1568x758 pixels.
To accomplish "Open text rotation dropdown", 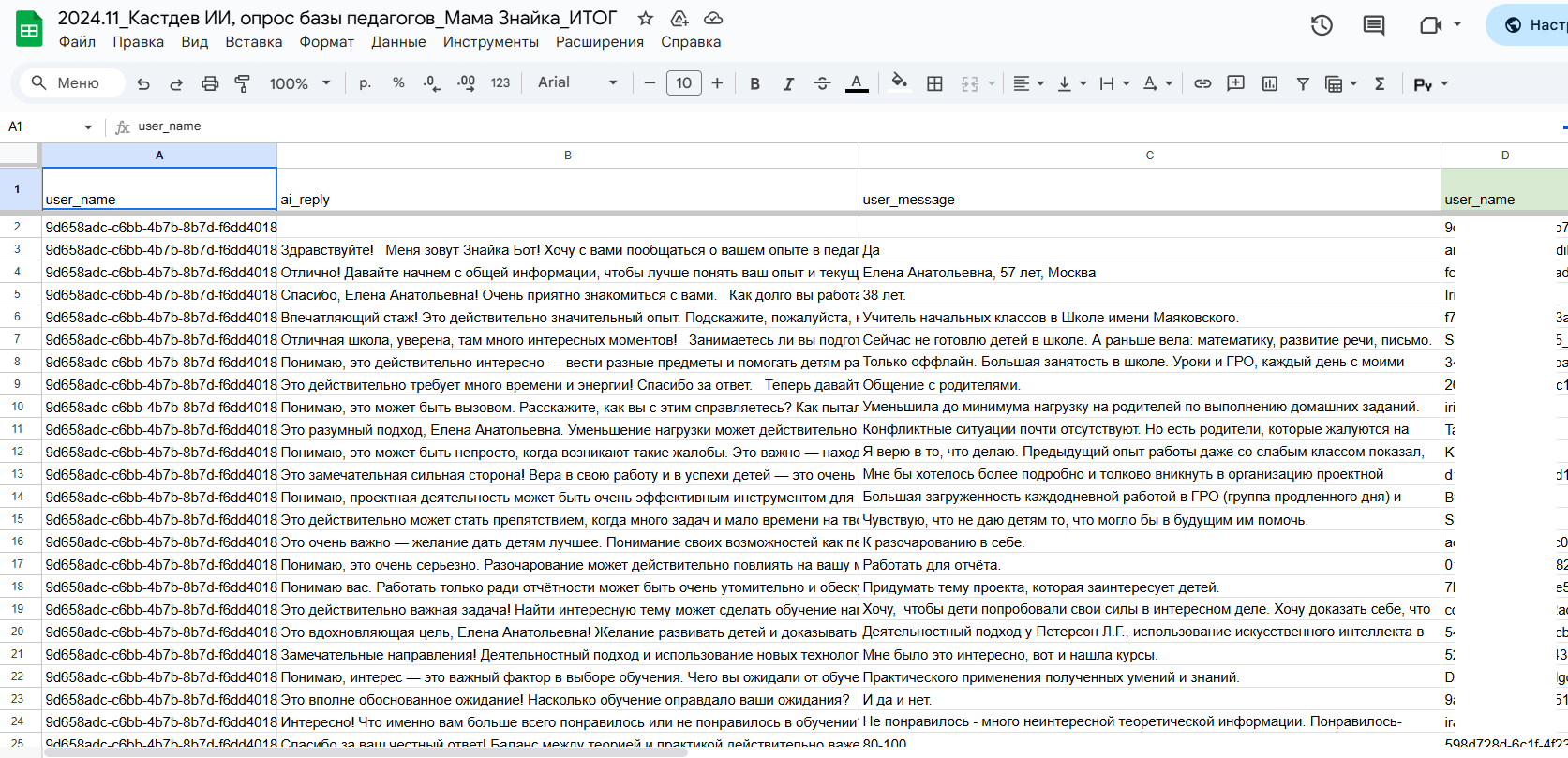I will click(x=1157, y=83).
